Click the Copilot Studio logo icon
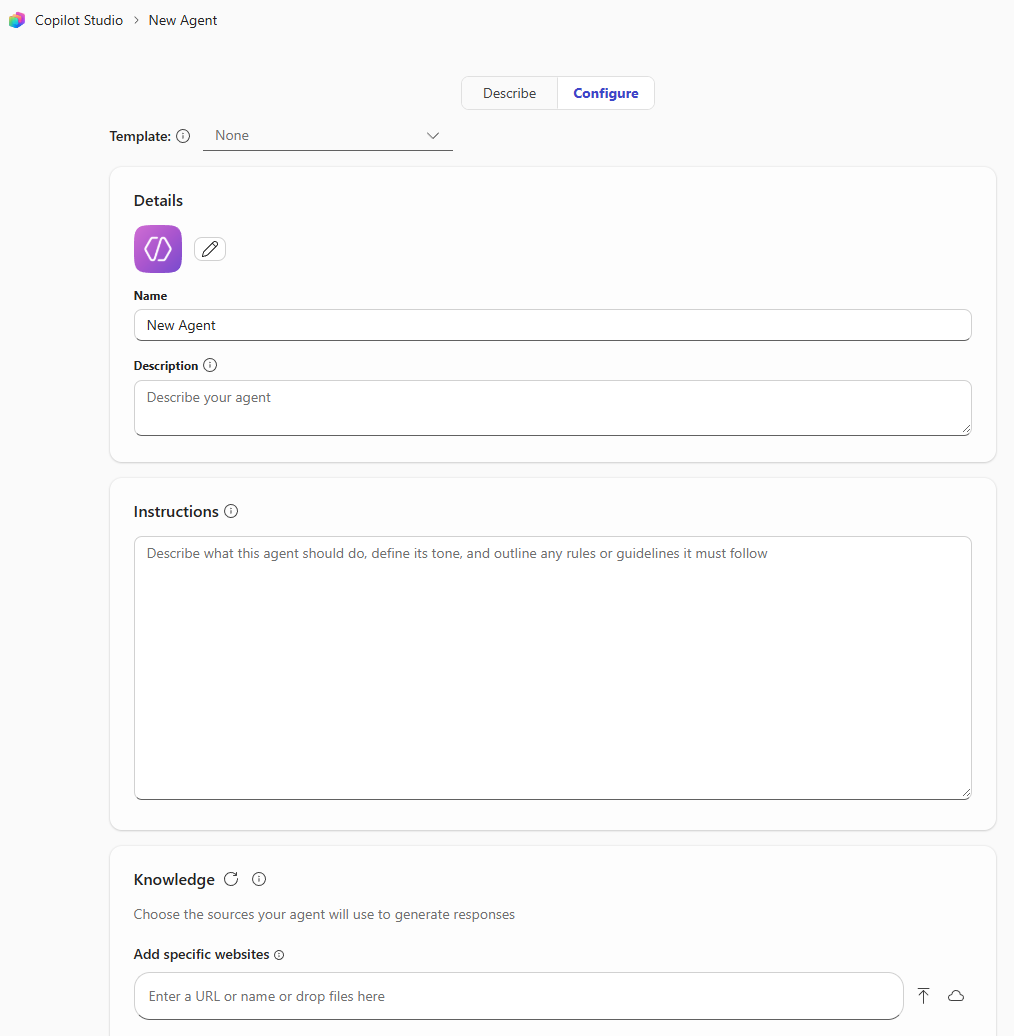 [x=16, y=19]
